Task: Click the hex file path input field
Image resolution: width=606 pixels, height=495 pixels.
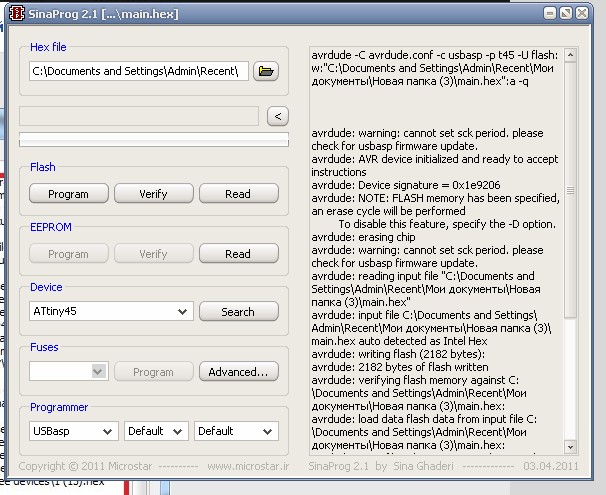Action: (x=139, y=71)
